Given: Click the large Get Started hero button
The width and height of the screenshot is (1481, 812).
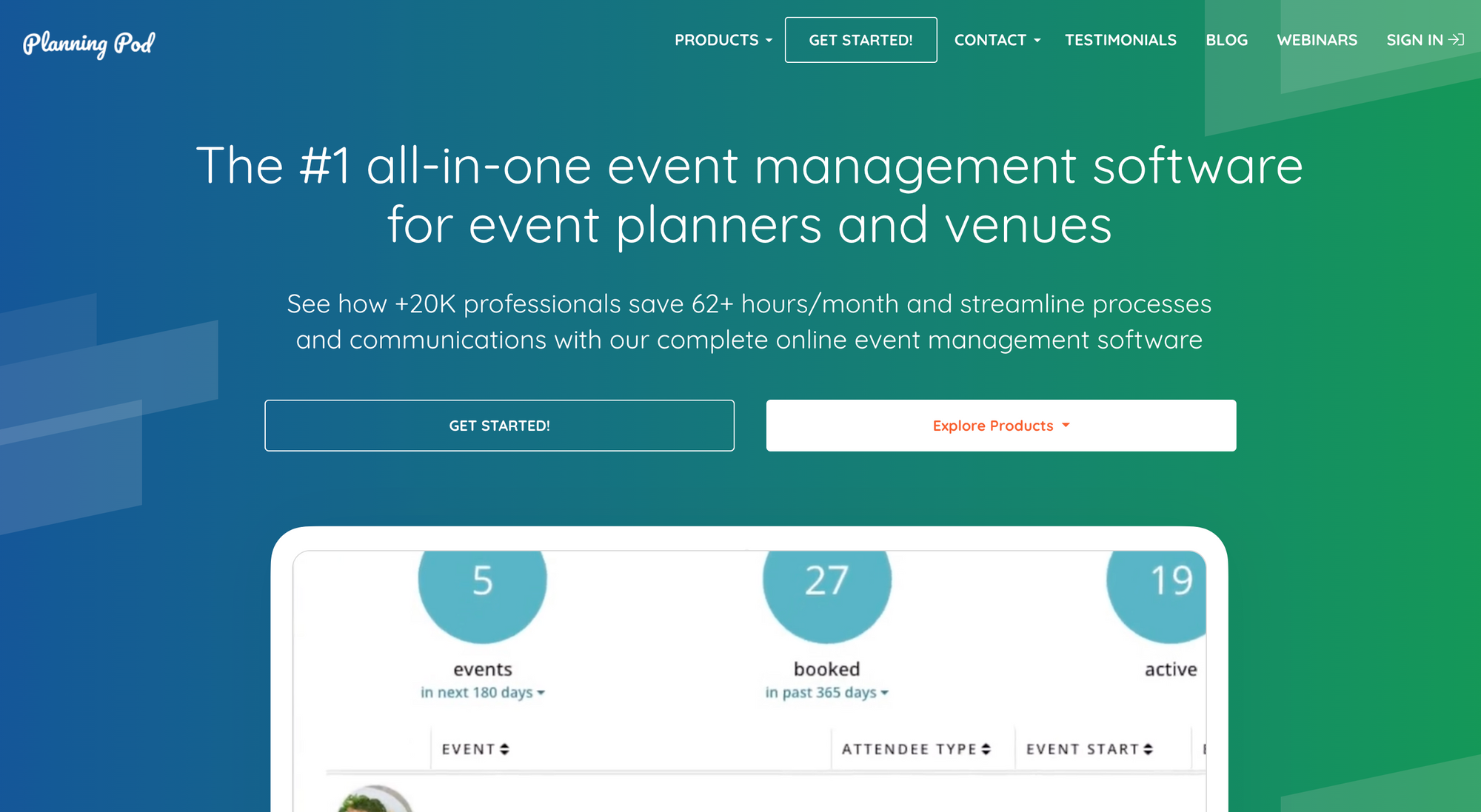Looking at the screenshot, I should pyautogui.click(x=499, y=426).
